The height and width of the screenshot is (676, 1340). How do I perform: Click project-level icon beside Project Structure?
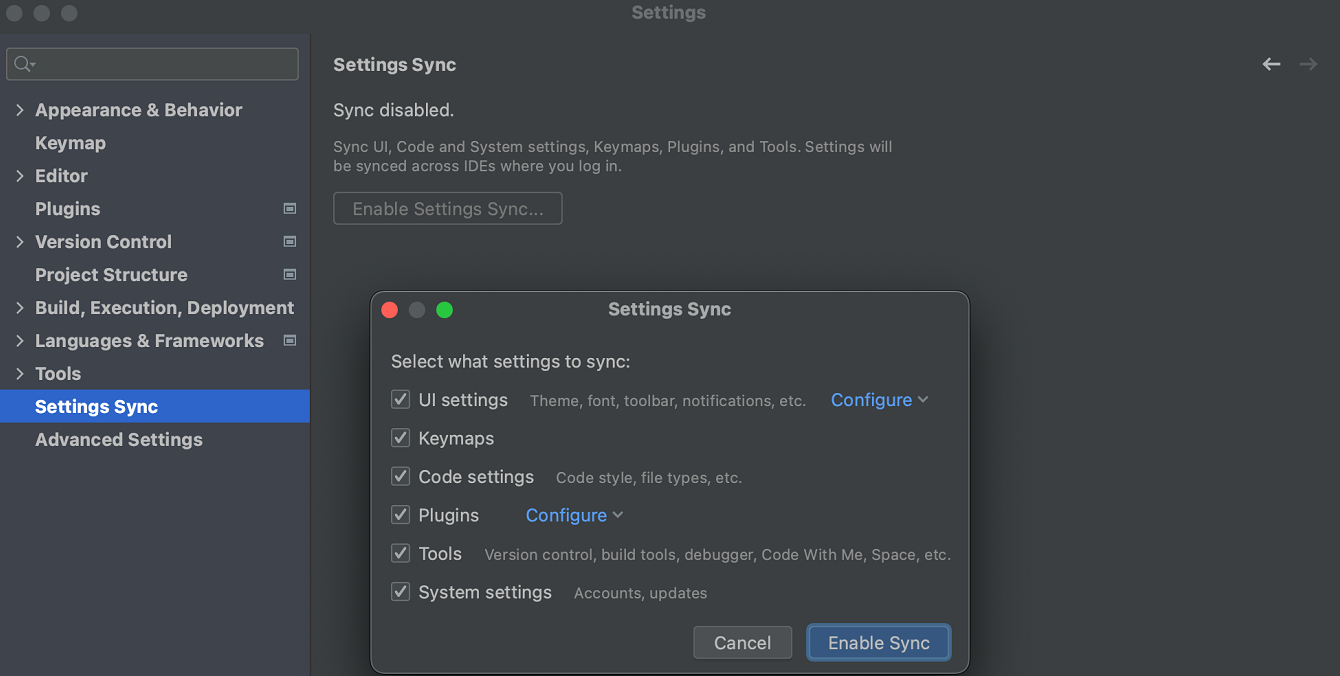[290, 275]
